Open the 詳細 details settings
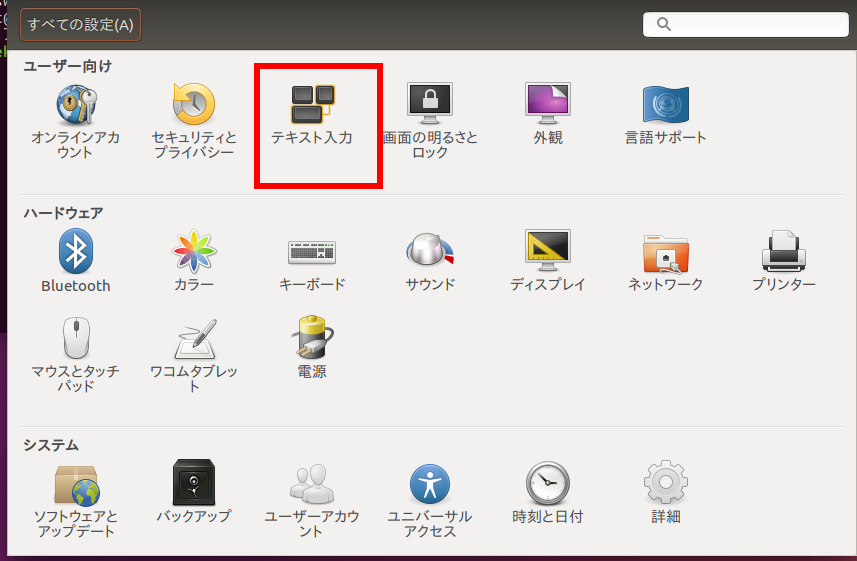 pyautogui.click(x=666, y=493)
